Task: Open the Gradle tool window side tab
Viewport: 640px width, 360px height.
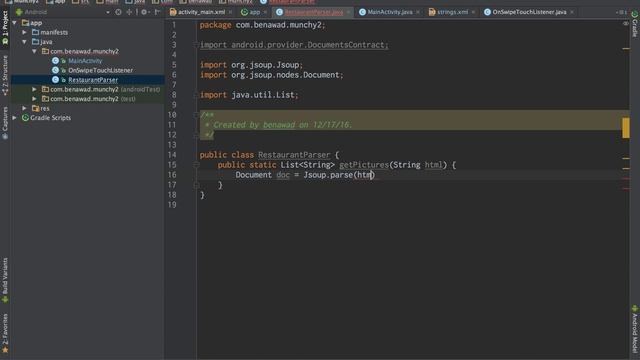Action: pyautogui.click(x=635, y=24)
